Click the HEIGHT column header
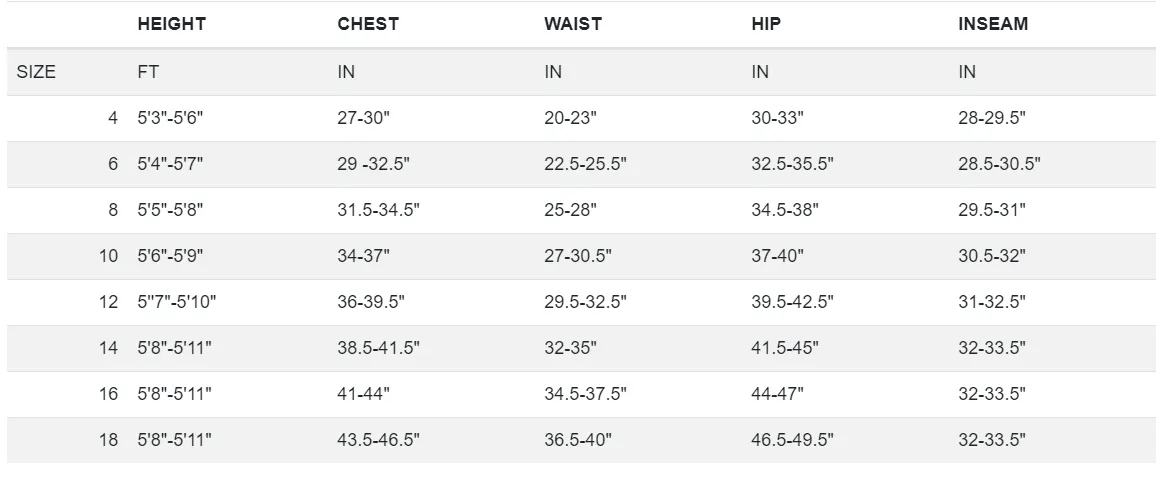The image size is (1166, 489). 171,24
